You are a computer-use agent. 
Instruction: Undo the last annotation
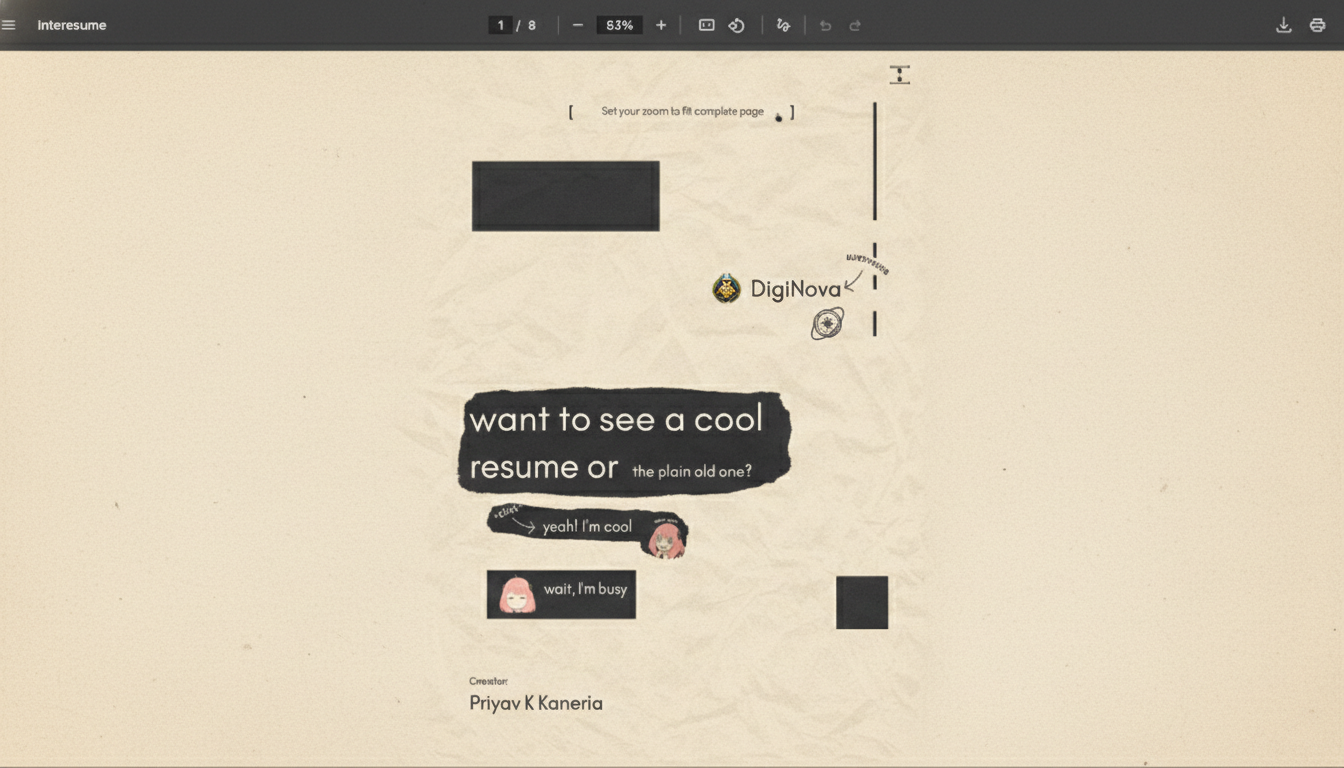coord(825,25)
